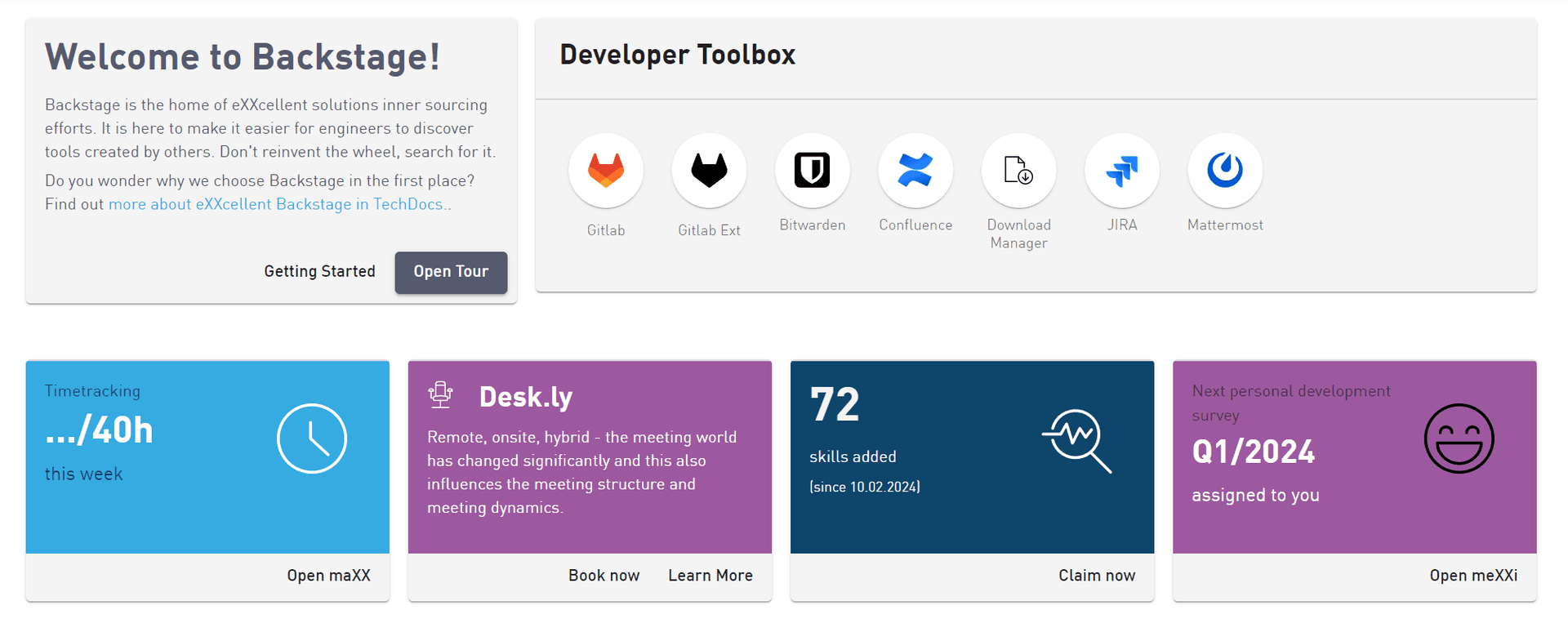Click the 'assigned to you' text
The height and width of the screenshot is (641, 1568).
point(1255,496)
